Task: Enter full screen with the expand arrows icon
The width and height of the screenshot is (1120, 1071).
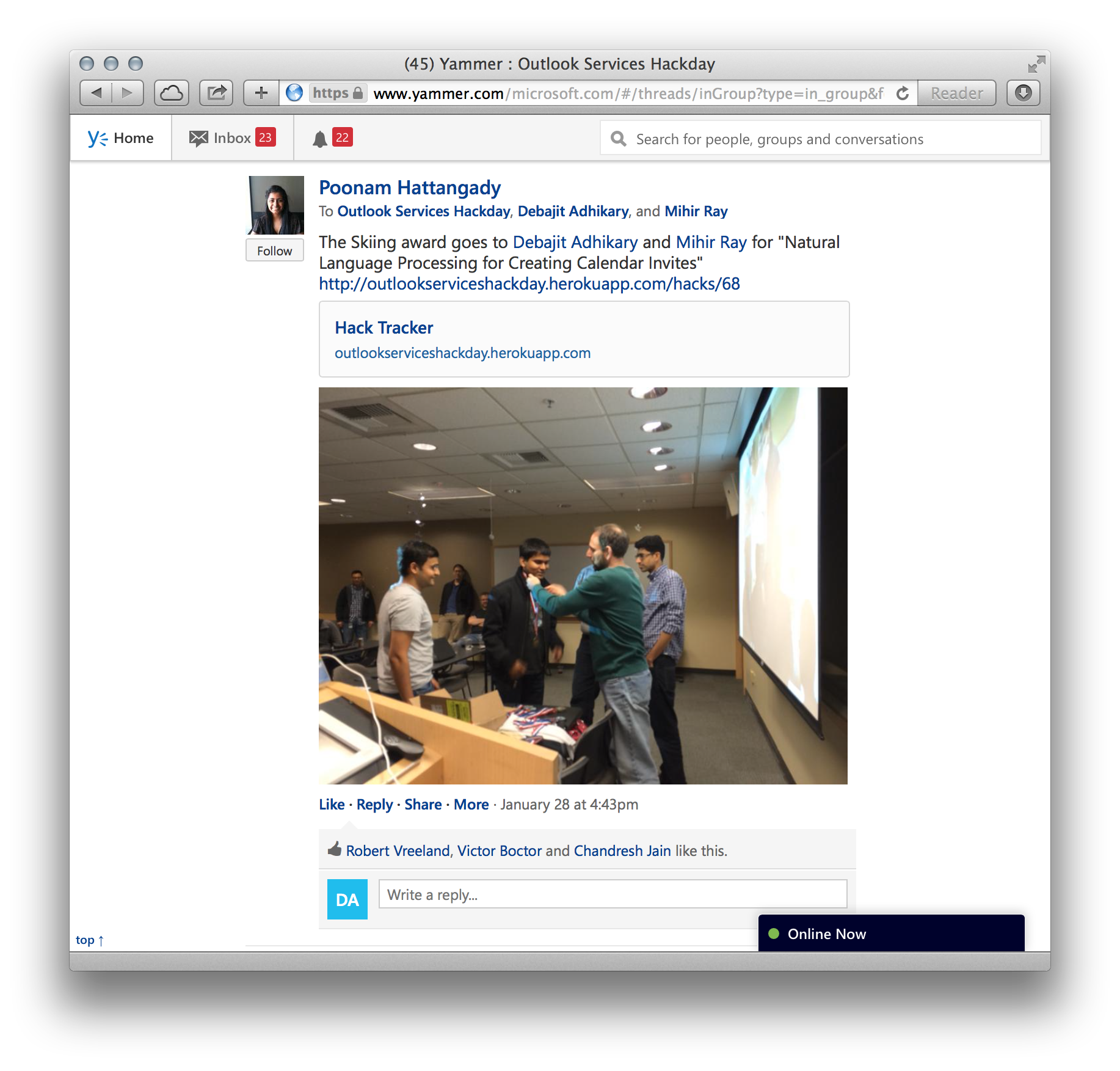Action: coord(1036,64)
